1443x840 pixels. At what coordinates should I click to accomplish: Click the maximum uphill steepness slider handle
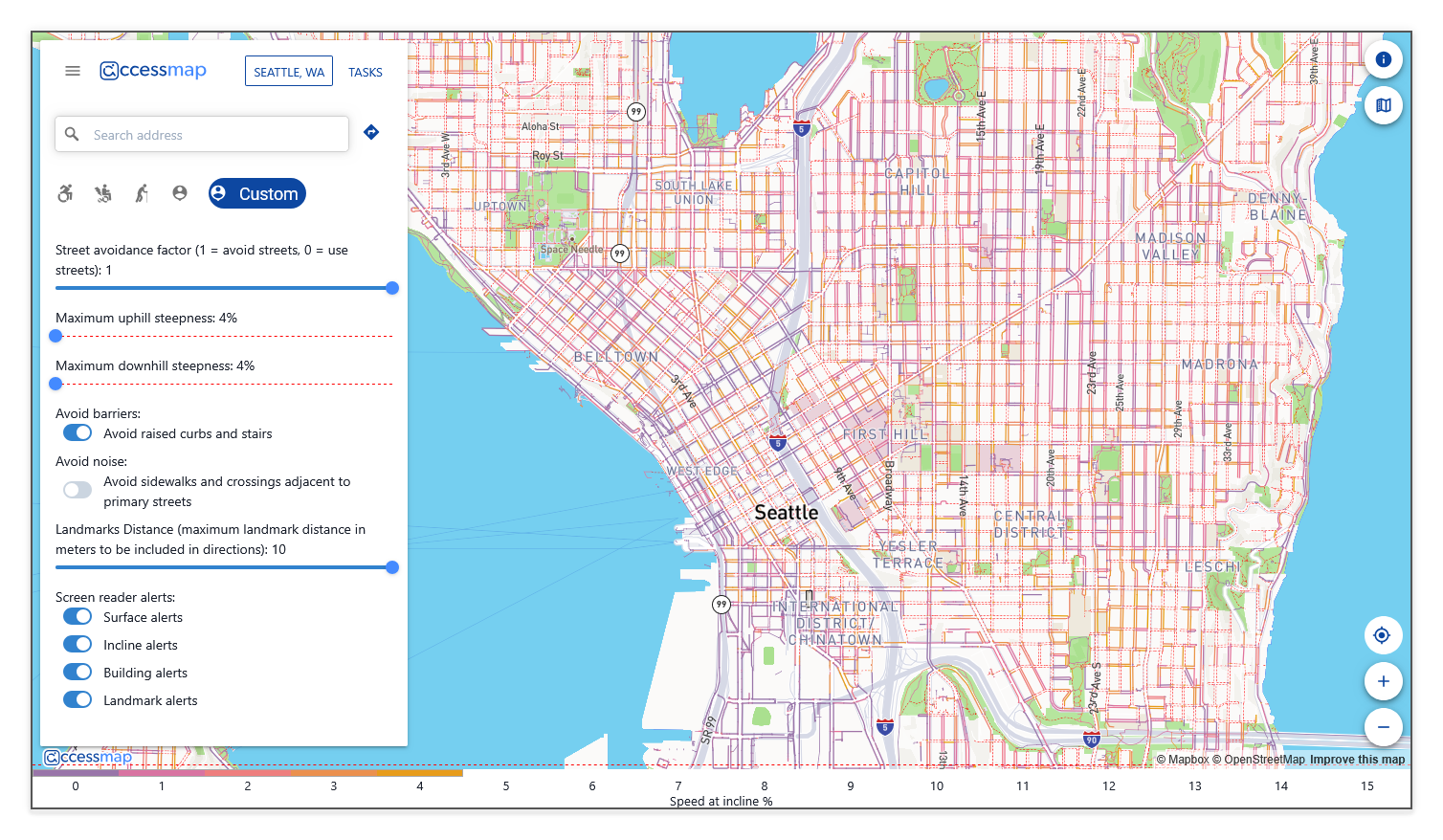point(55,336)
